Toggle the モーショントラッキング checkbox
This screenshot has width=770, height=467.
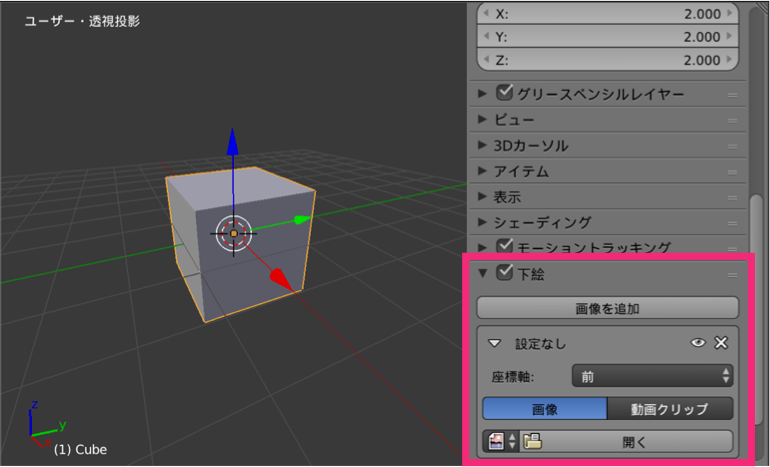(505, 246)
